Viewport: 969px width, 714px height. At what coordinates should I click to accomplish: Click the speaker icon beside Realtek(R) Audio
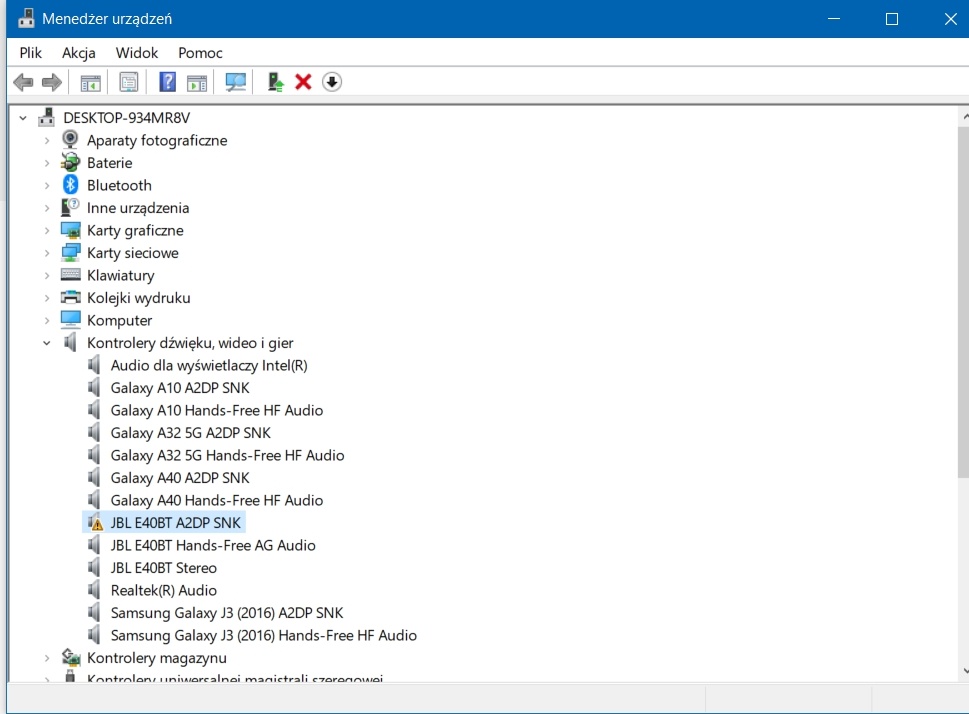[x=94, y=590]
